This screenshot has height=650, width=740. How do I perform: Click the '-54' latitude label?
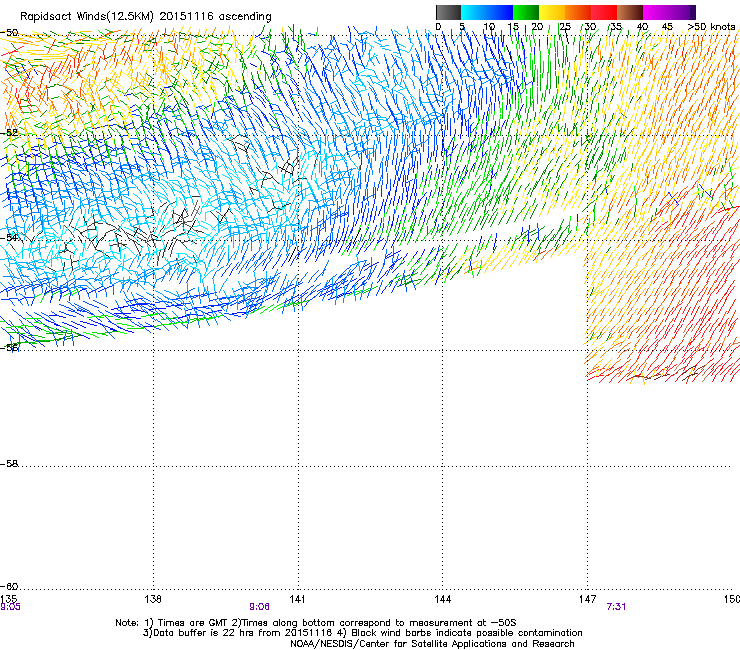(x=9, y=237)
